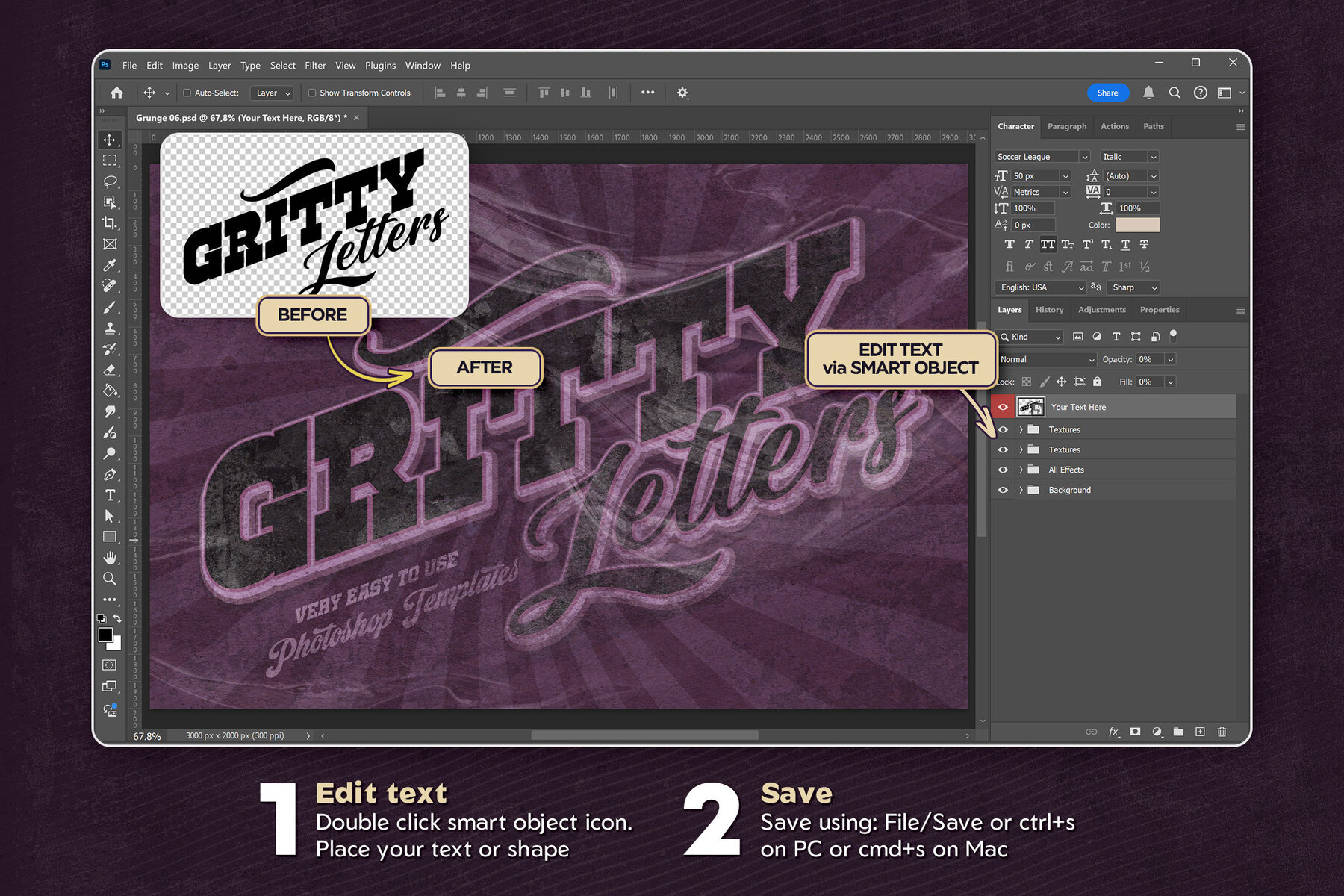Expand the Textures layer group
The height and width of the screenshot is (896, 1344).
1020,429
